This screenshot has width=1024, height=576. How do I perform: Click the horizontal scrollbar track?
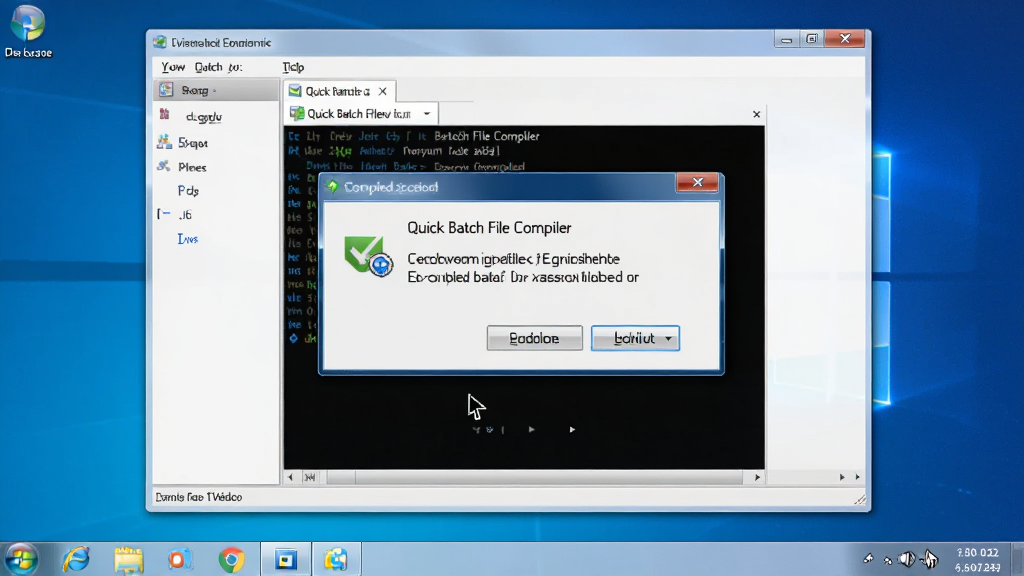tap(534, 477)
